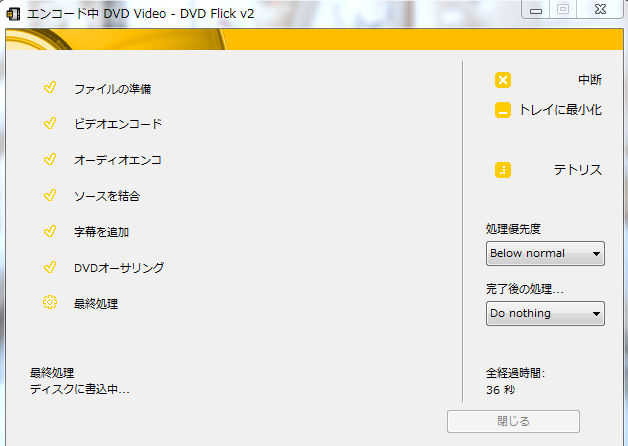Open the 処理優先度 Below normal dropdown
The height and width of the screenshot is (446, 628).
[545, 253]
